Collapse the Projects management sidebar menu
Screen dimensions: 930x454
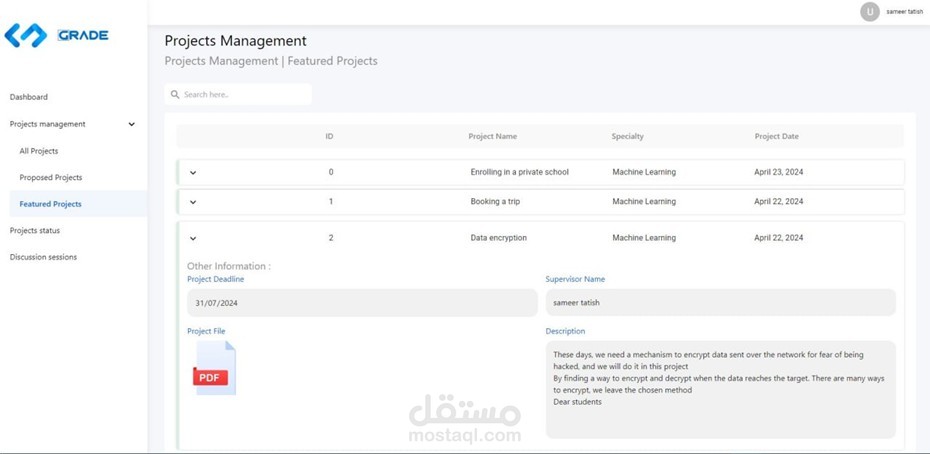[132, 124]
